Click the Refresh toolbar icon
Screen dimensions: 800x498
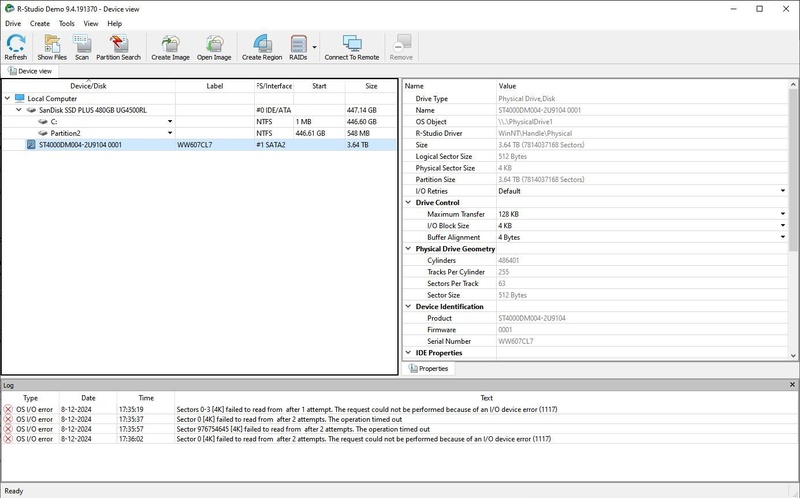(x=16, y=47)
